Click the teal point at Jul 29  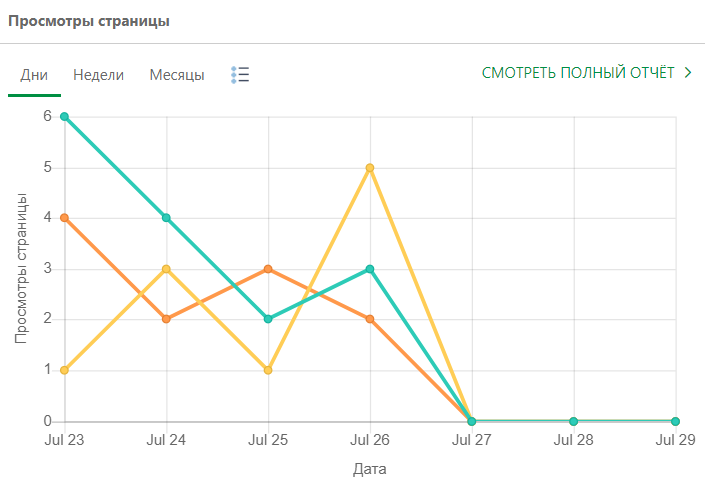pos(675,421)
